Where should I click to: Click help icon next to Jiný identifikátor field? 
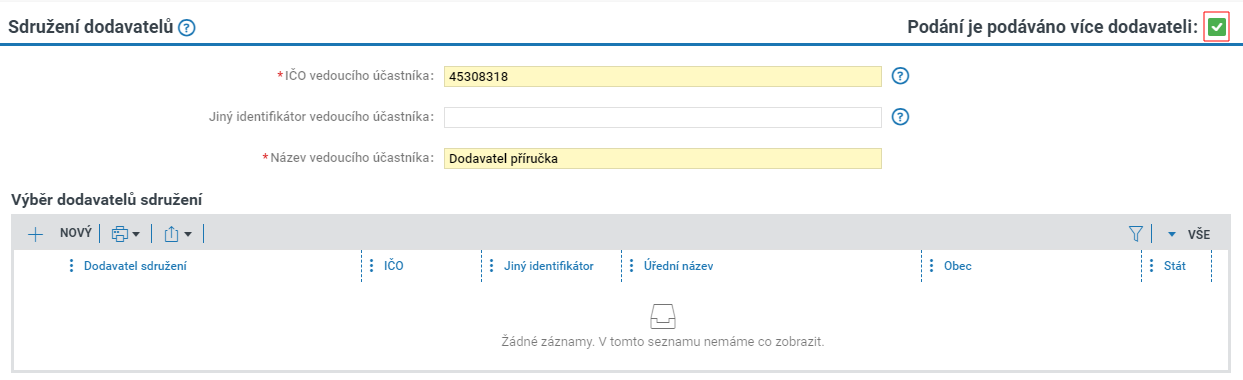[900, 117]
